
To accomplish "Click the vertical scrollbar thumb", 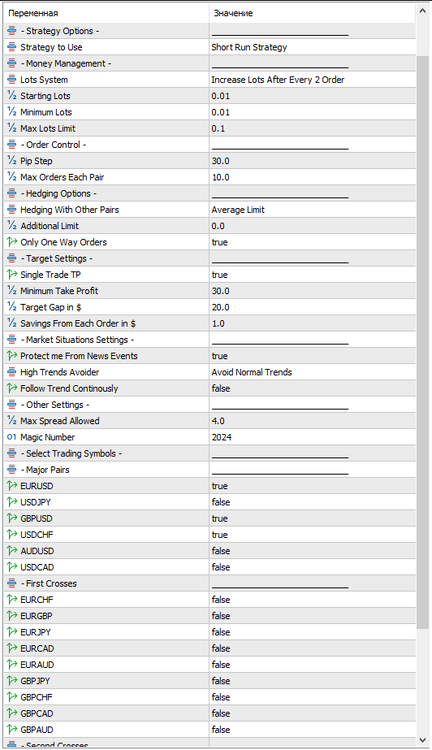I will click(422, 342).
